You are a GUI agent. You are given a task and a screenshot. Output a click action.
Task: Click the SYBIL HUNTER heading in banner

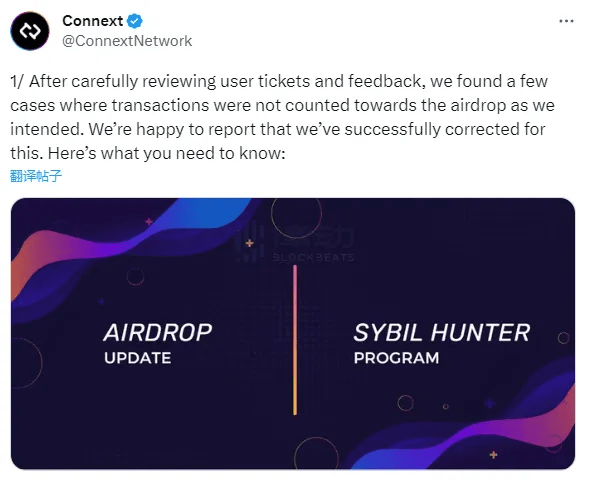tap(442, 333)
